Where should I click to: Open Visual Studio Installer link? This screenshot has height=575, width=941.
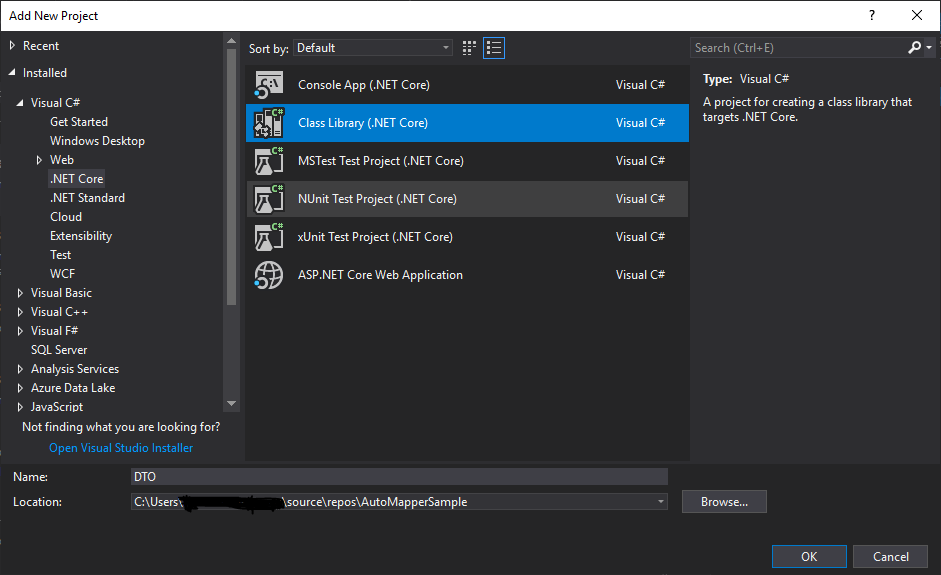[x=121, y=448]
